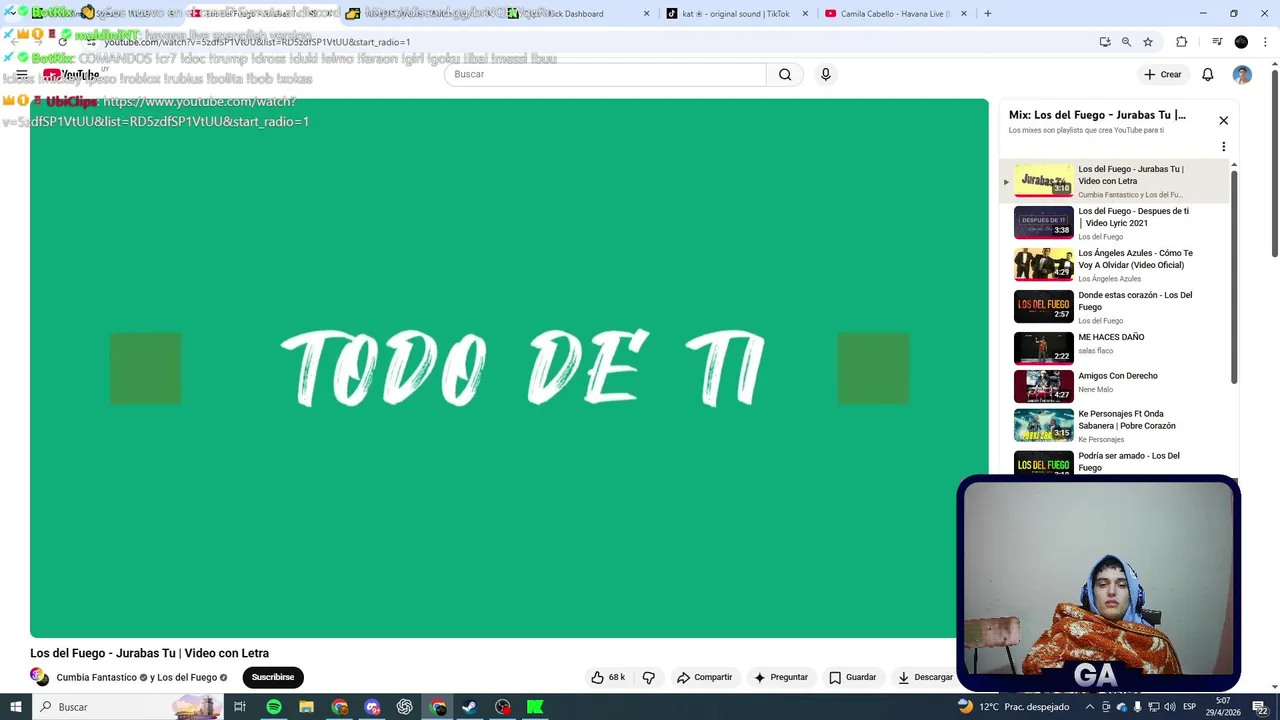This screenshot has height=720, width=1280.
Task: Click the Preguntar button
Action: pos(780,677)
